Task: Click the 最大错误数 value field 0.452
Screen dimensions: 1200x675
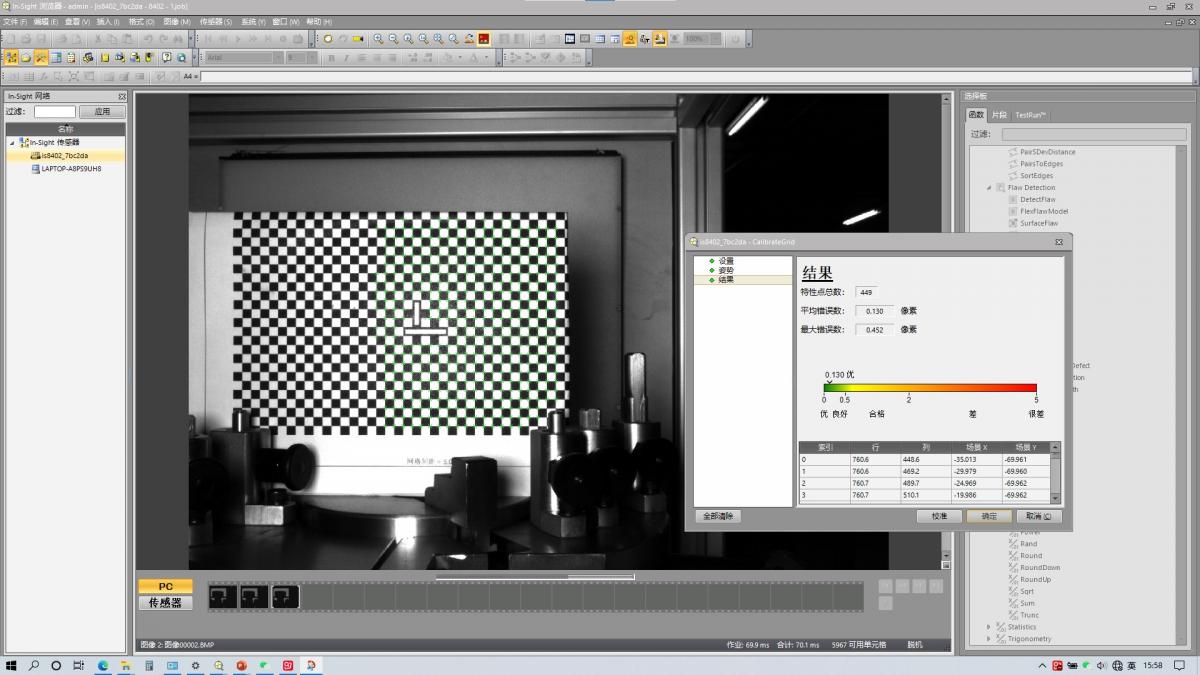Action: pyautogui.click(x=874, y=330)
